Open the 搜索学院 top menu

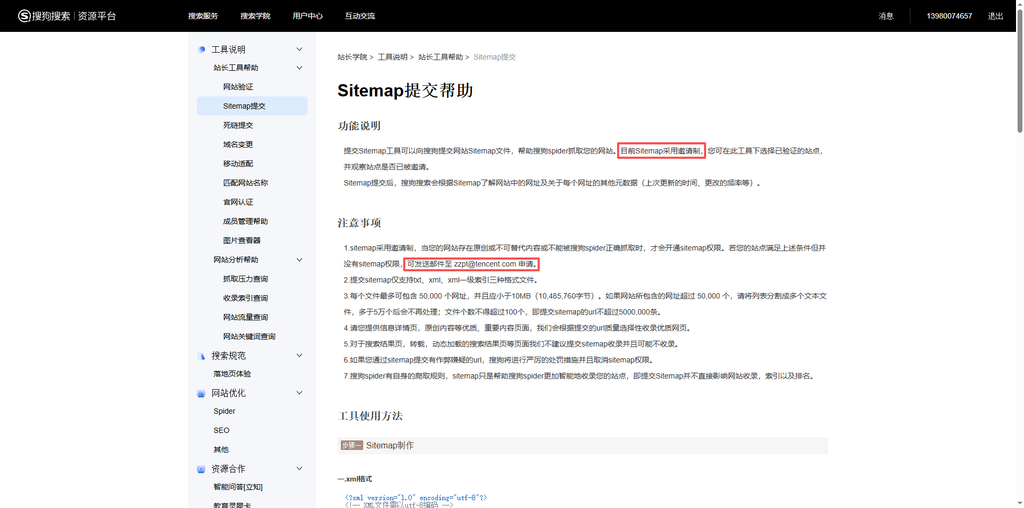coord(255,16)
